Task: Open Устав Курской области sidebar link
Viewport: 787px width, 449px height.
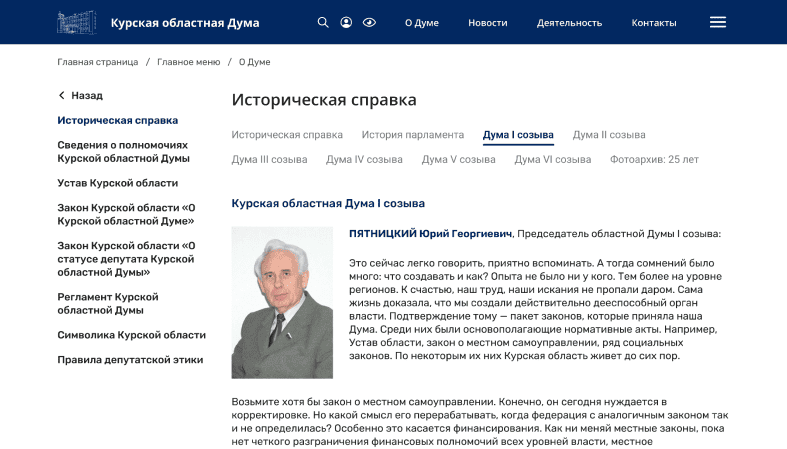Action: point(117,183)
